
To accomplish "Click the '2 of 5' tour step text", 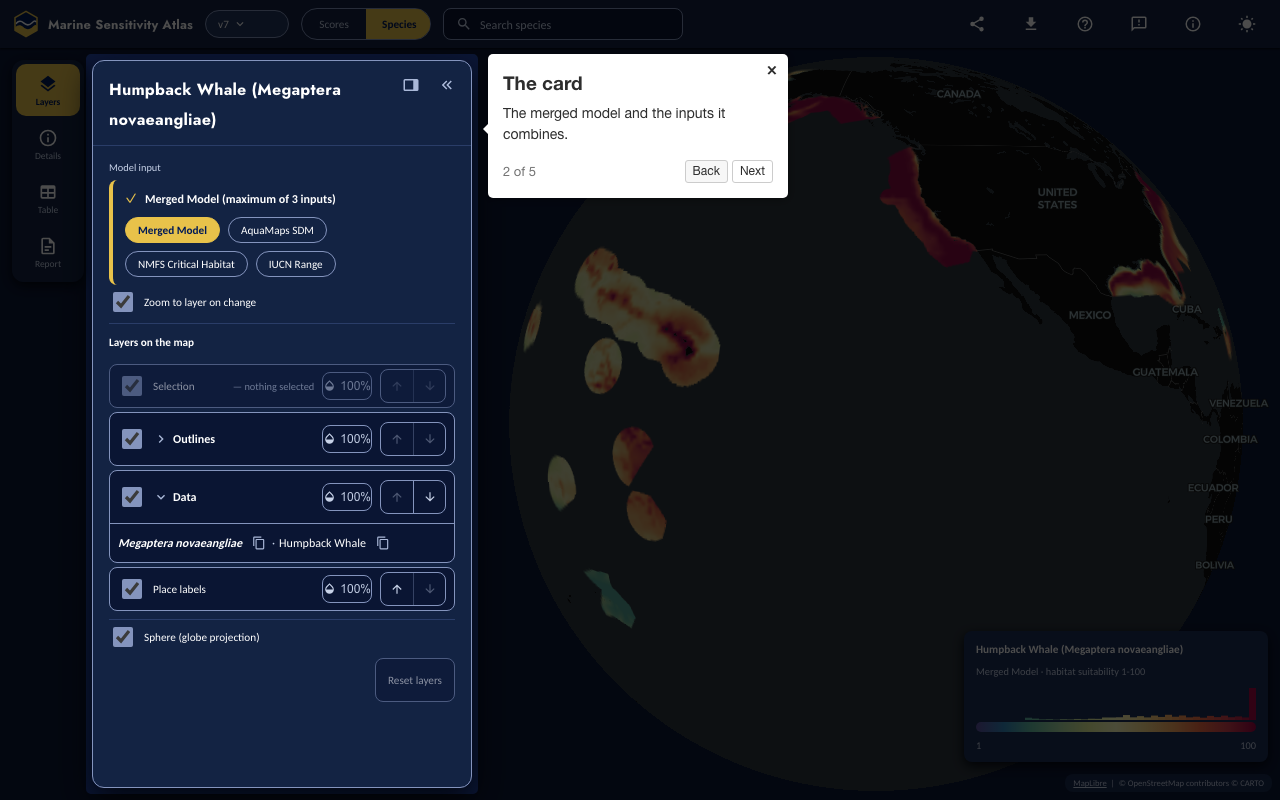I will click(x=519, y=171).
